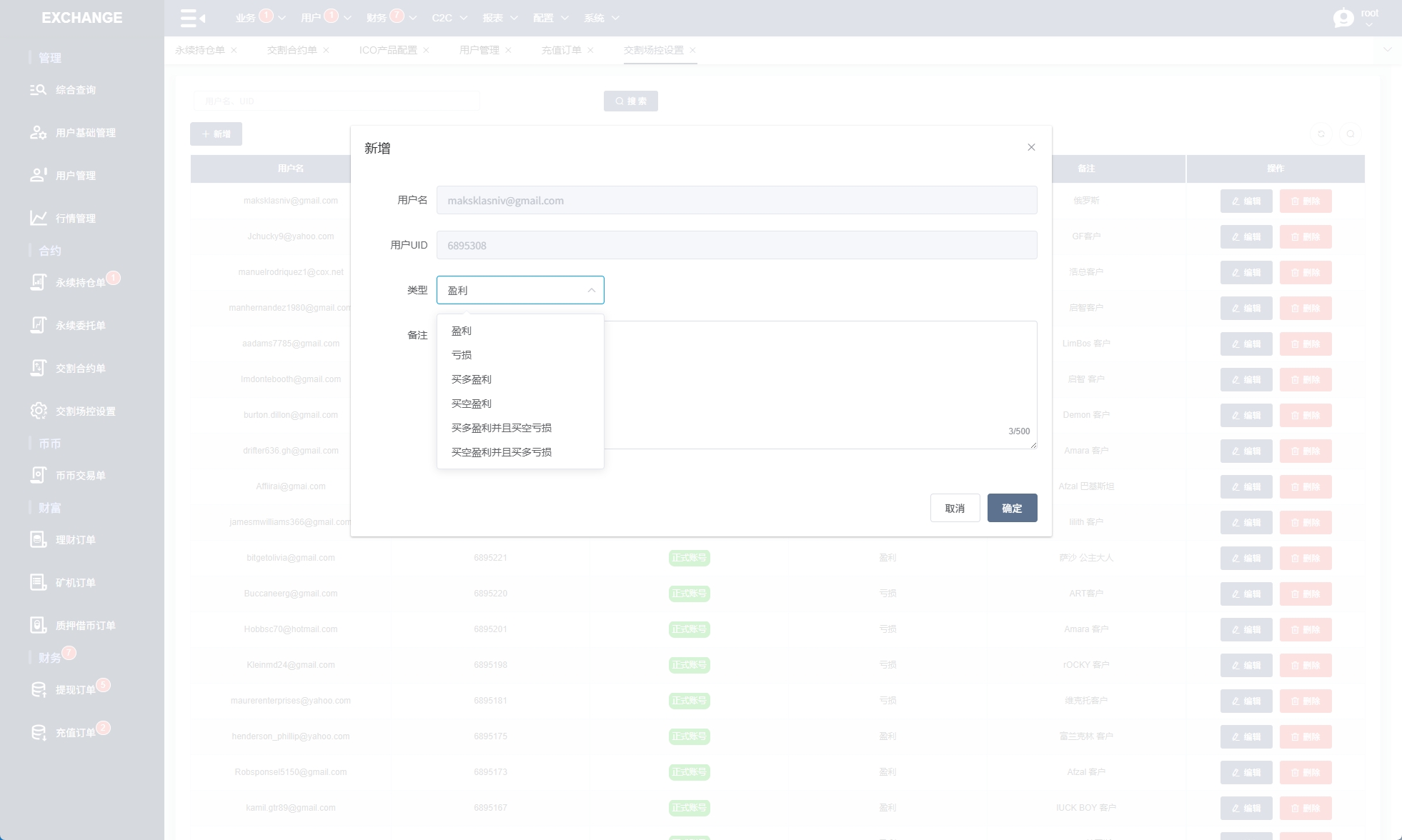Open 交割场控设置 gear icon

click(x=38, y=411)
